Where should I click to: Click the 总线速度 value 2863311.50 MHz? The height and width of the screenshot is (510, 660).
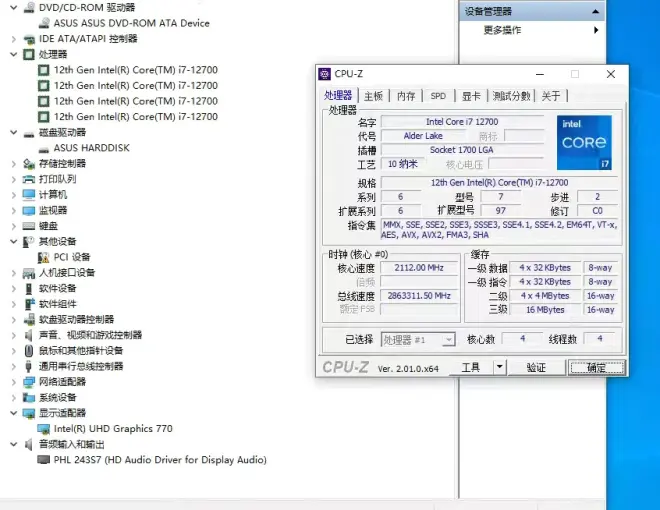[419, 296]
